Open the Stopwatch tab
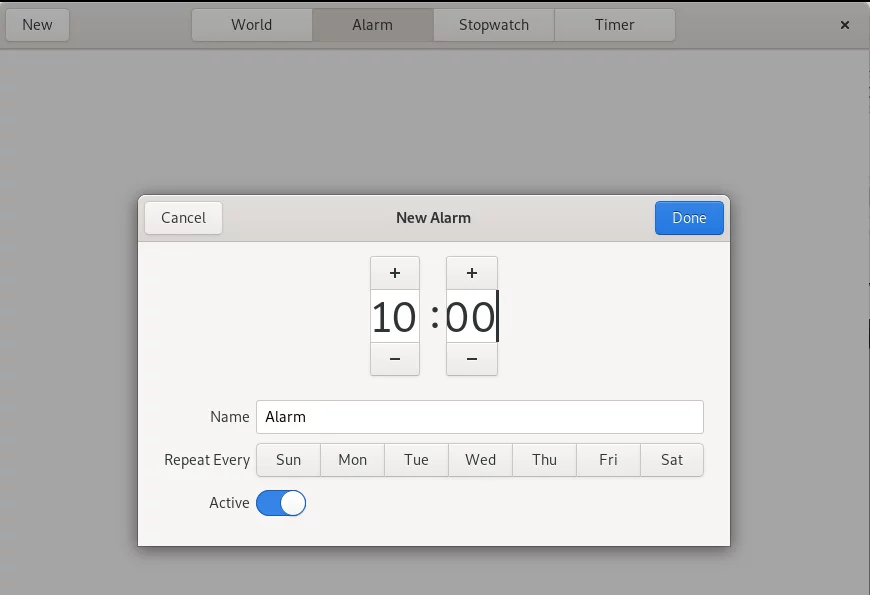Viewport: 870px width, 595px height. click(x=494, y=25)
